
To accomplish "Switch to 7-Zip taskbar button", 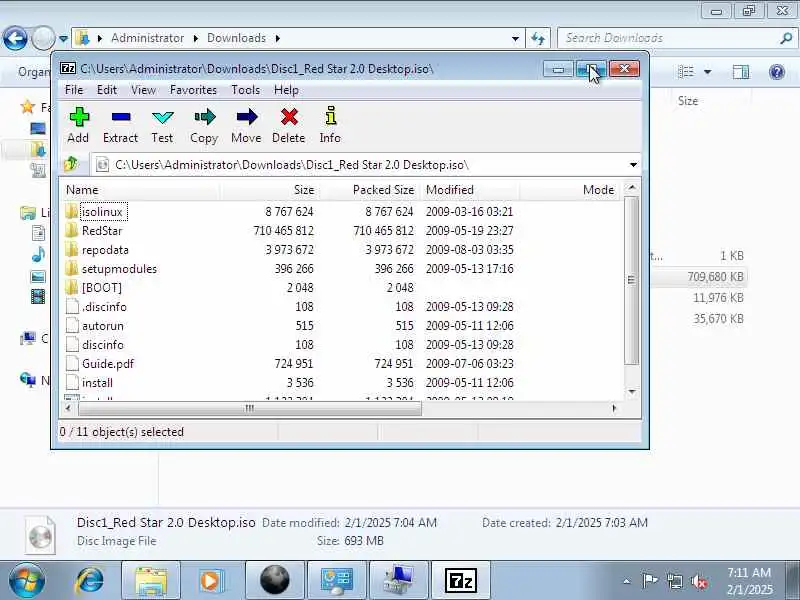I will coord(461,581).
